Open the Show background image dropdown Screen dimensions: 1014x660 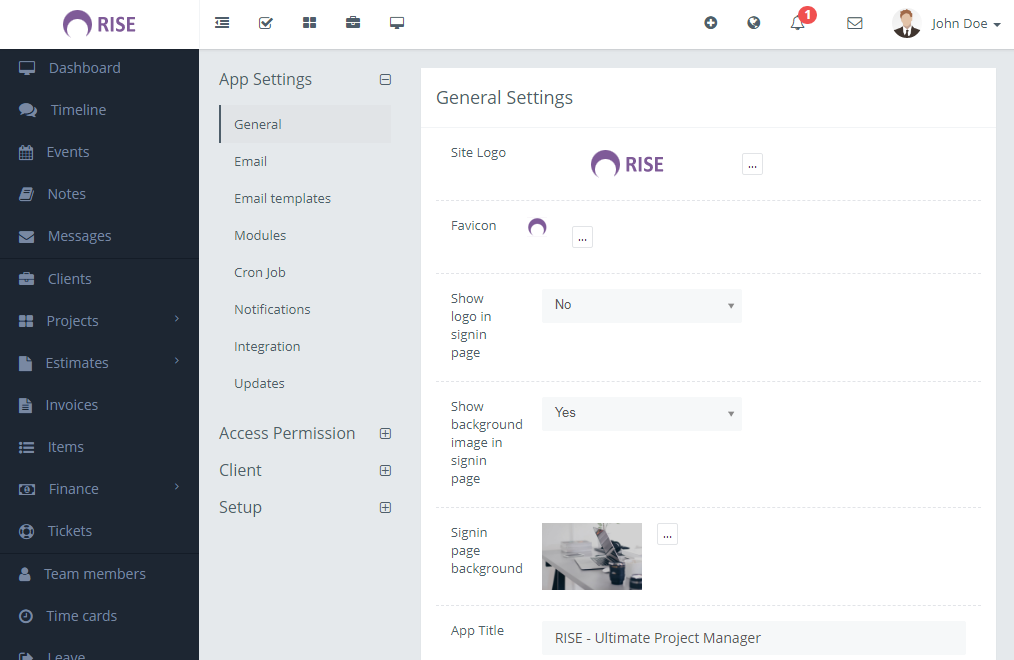(x=642, y=413)
